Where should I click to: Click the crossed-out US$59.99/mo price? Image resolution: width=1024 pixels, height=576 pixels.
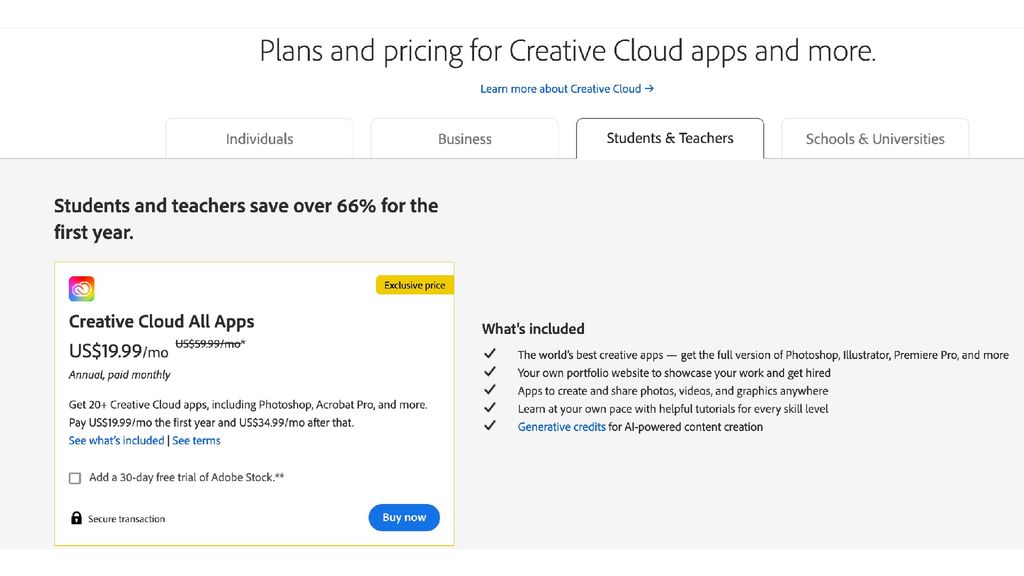[209, 343]
